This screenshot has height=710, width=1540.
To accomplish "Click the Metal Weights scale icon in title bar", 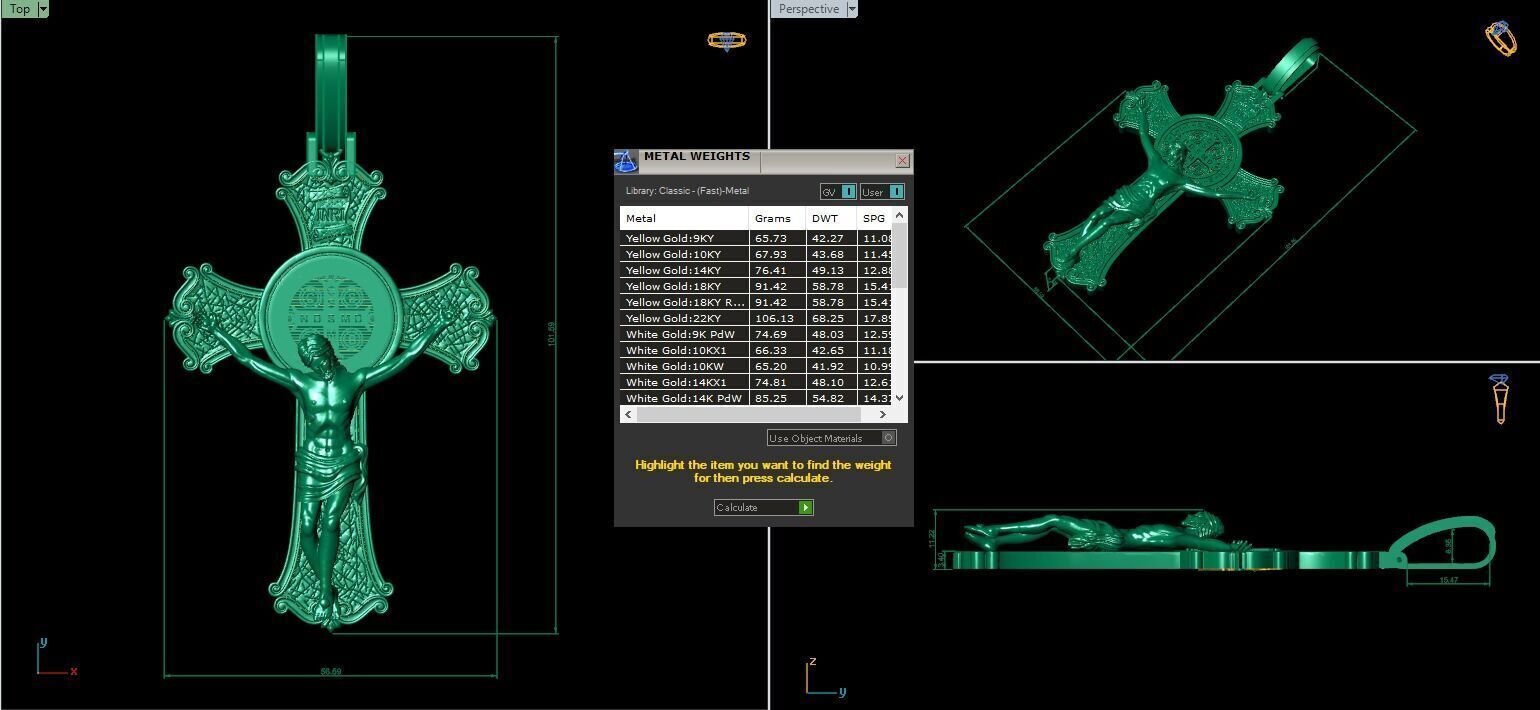I will [626, 161].
